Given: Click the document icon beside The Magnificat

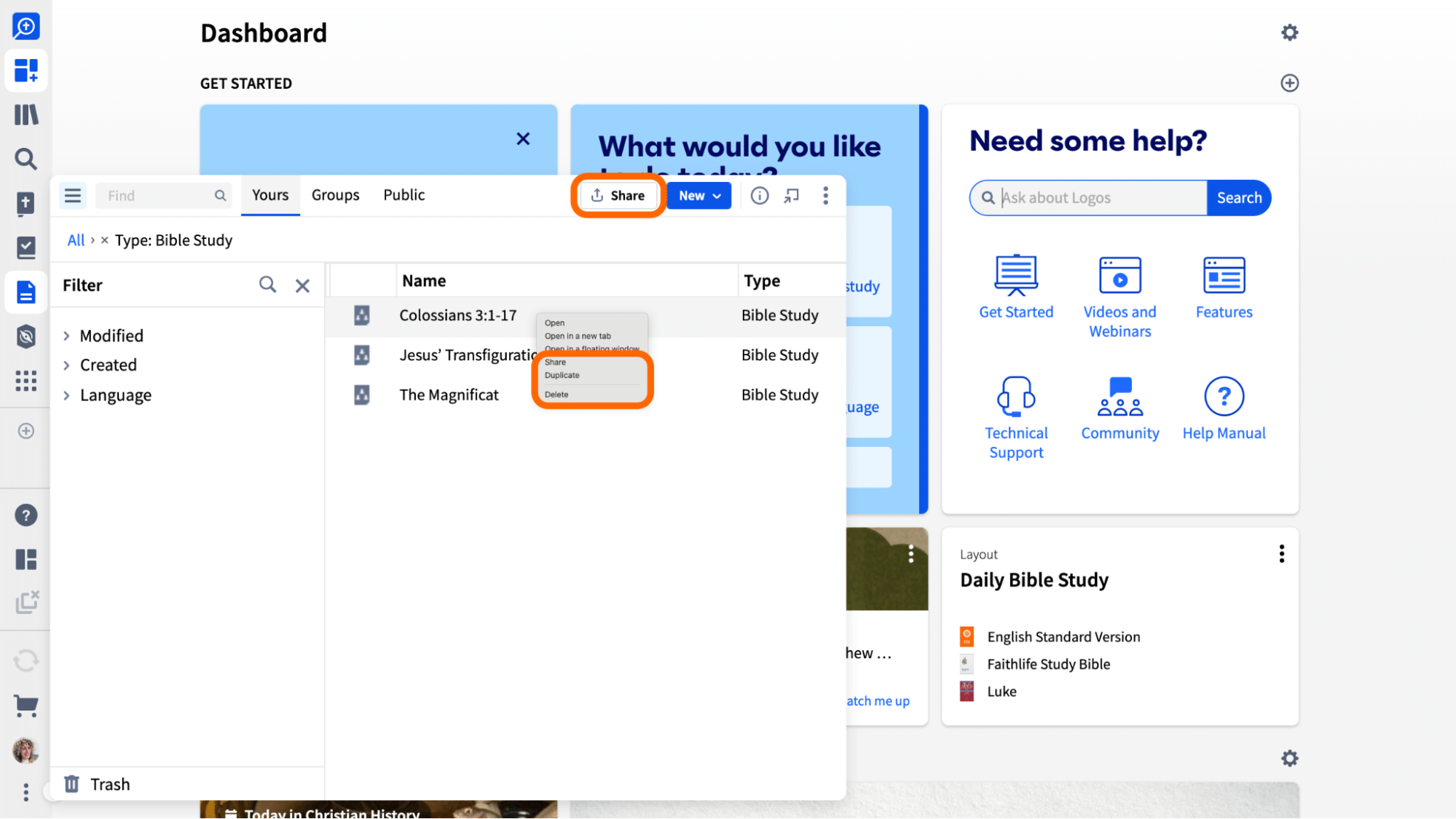Looking at the screenshot, I should (x=361, y=395).
